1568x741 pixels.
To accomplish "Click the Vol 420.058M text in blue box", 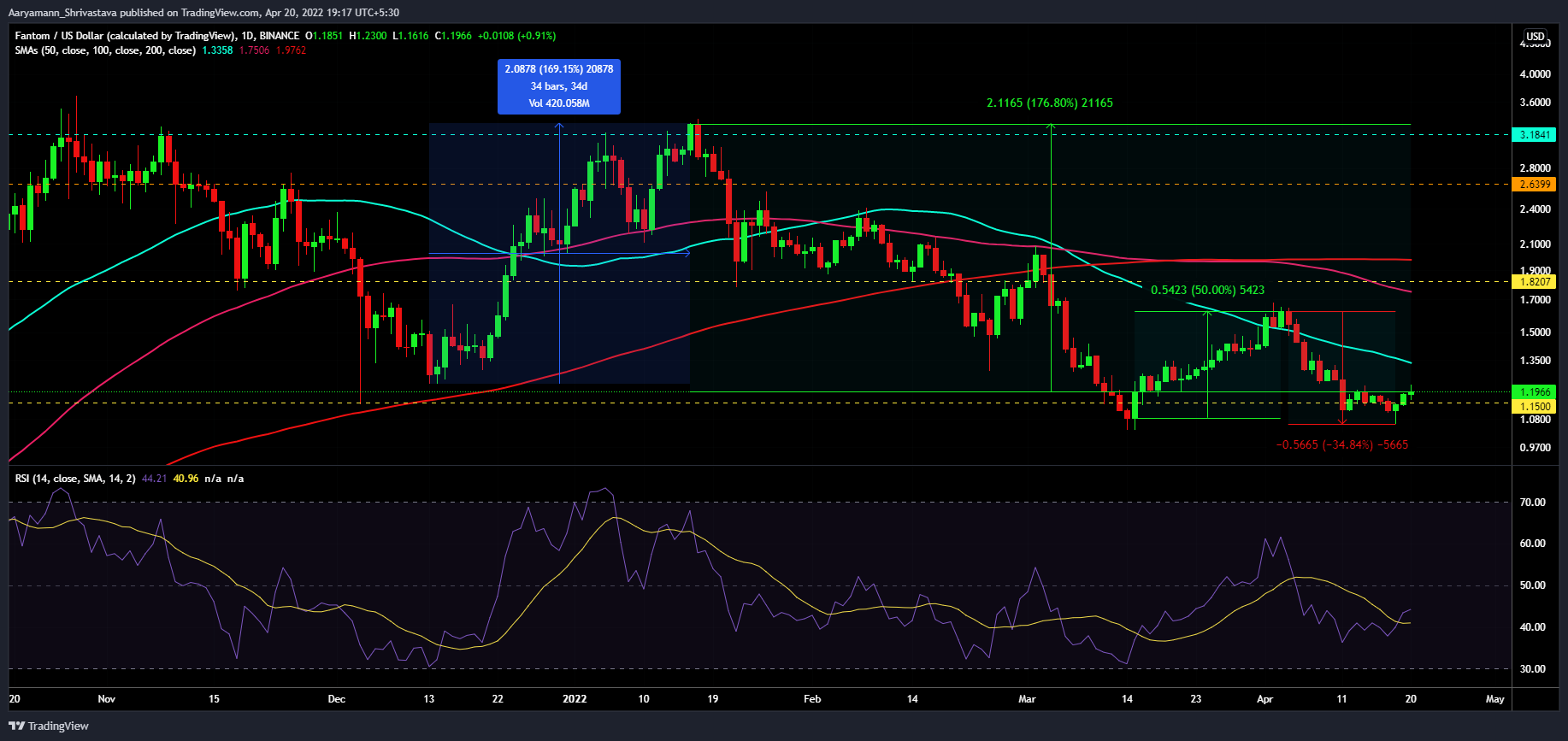I will [559, 103].
